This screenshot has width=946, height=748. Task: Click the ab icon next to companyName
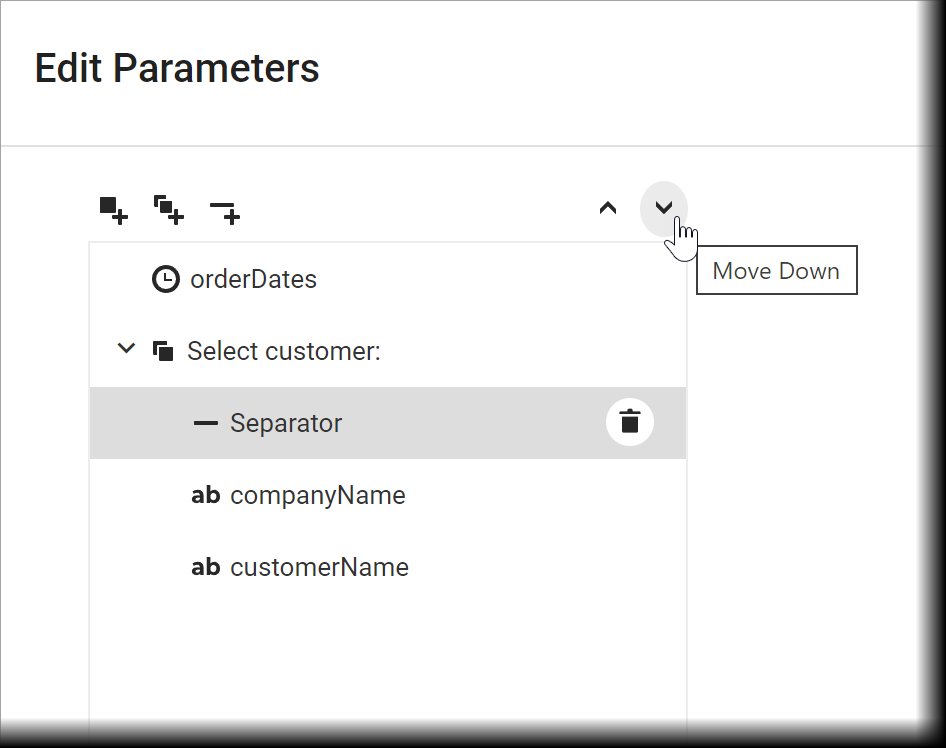[x=205, y=495]
